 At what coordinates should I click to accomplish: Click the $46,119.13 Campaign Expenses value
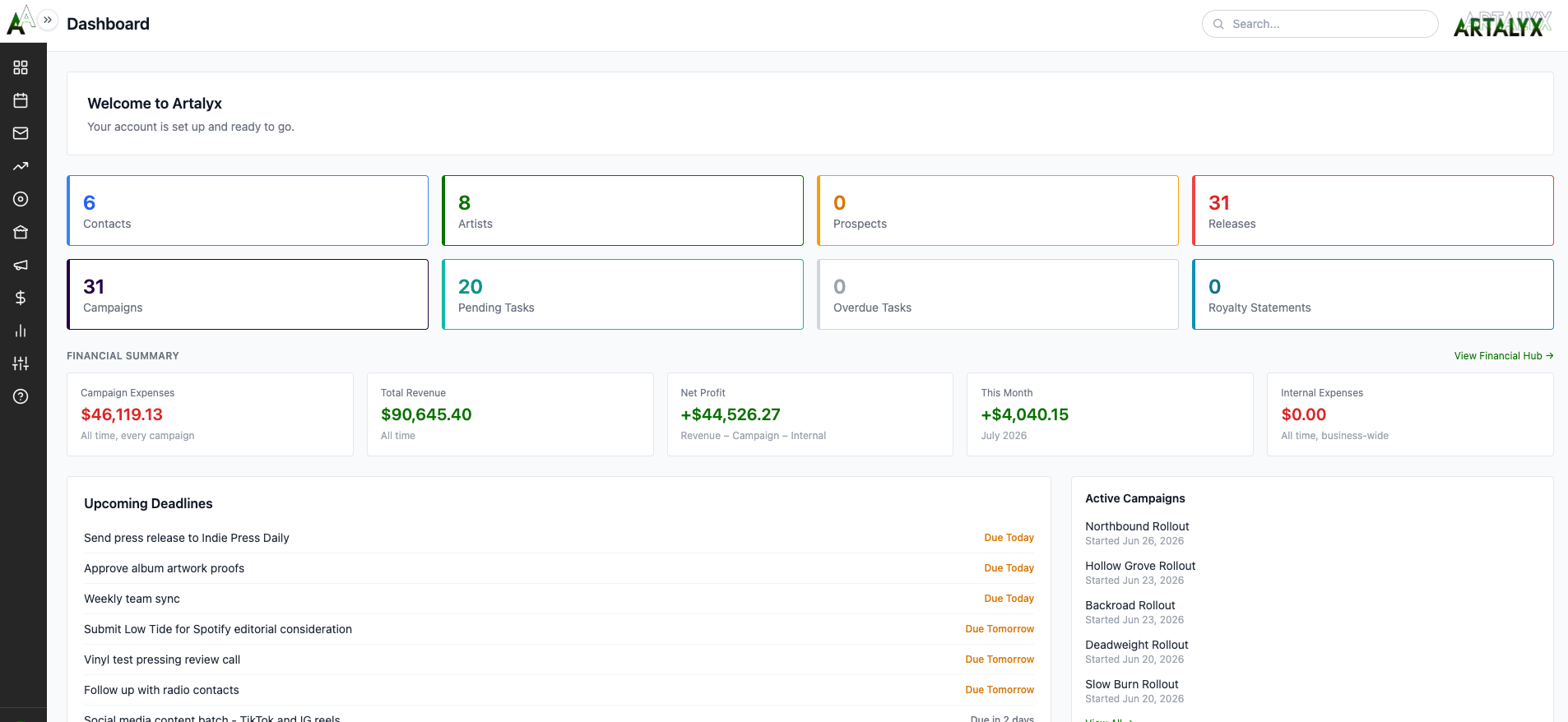click(x=122, y=414)
